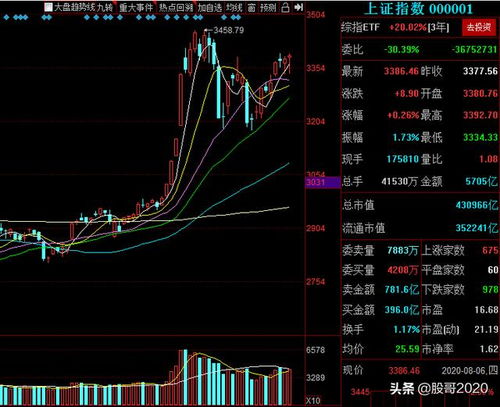Viewport: 500px width, 407px height.
Task: Click the 现手 value 175810
Action: coord(403,159)
